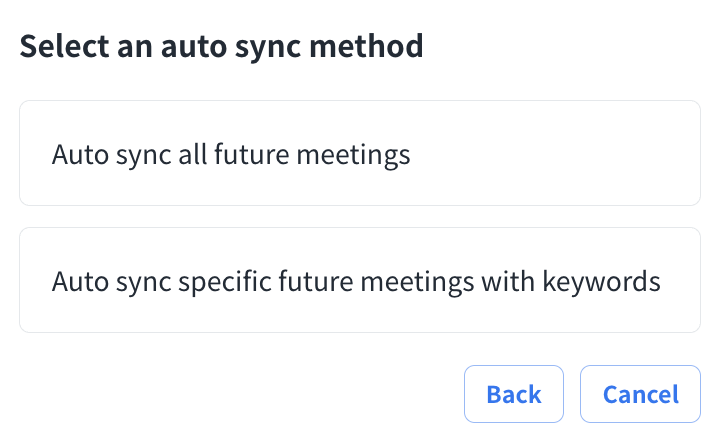Click 'Select an auto sync method' heading
Image resolution: width=722 pixels, height=440 pixels.
(x=221, y=46)
